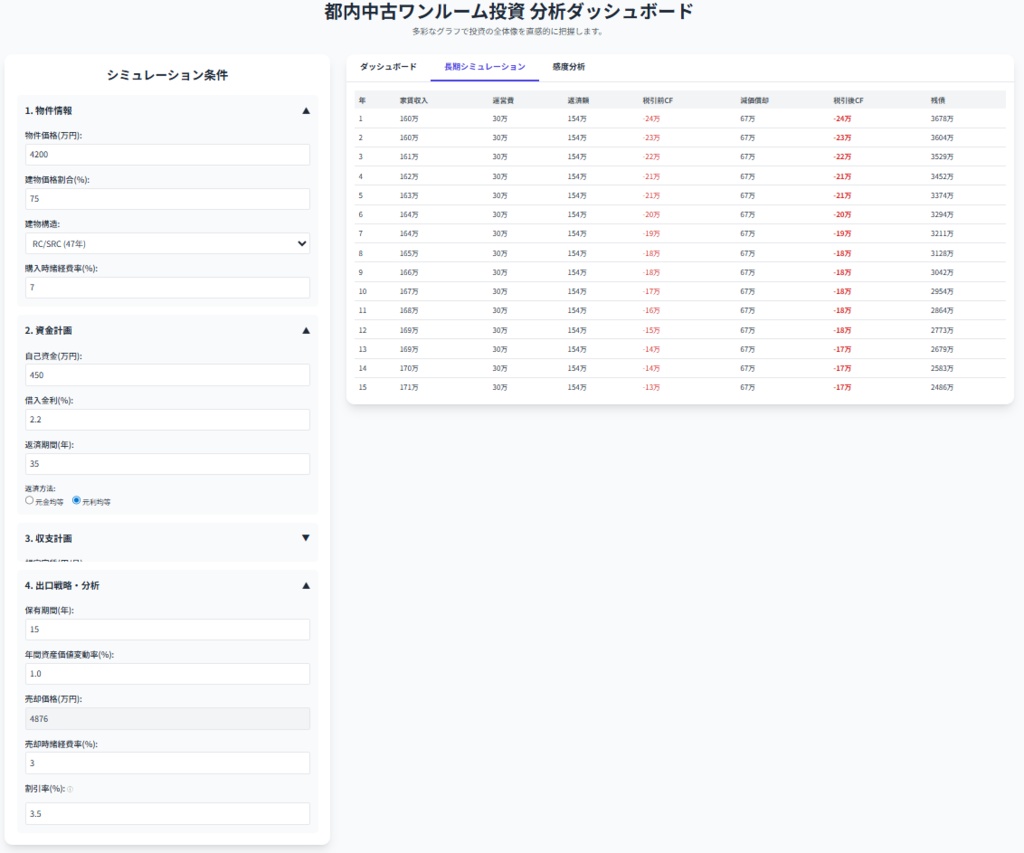The width and height of the screenshot is (1024, 853).
Task: Open the 建物構造 RC/SRC (47年) dropdown
Action: (167, 244)
